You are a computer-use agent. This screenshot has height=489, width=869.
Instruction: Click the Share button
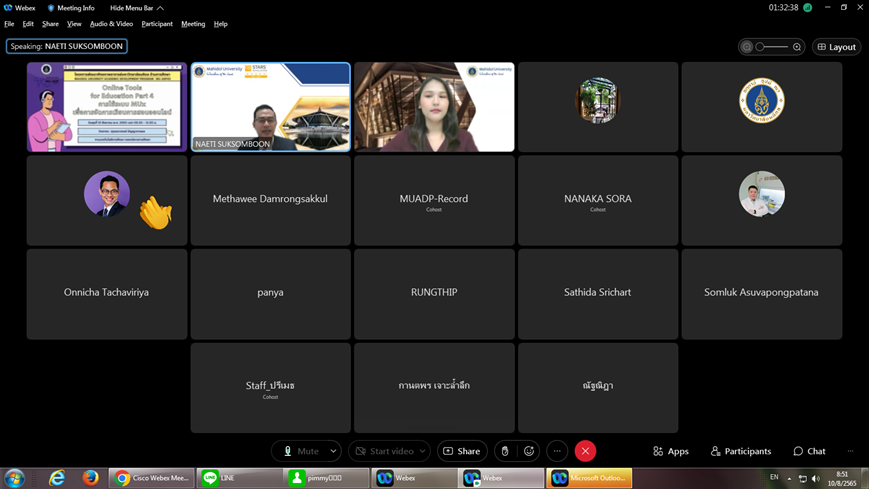point(461,451)
